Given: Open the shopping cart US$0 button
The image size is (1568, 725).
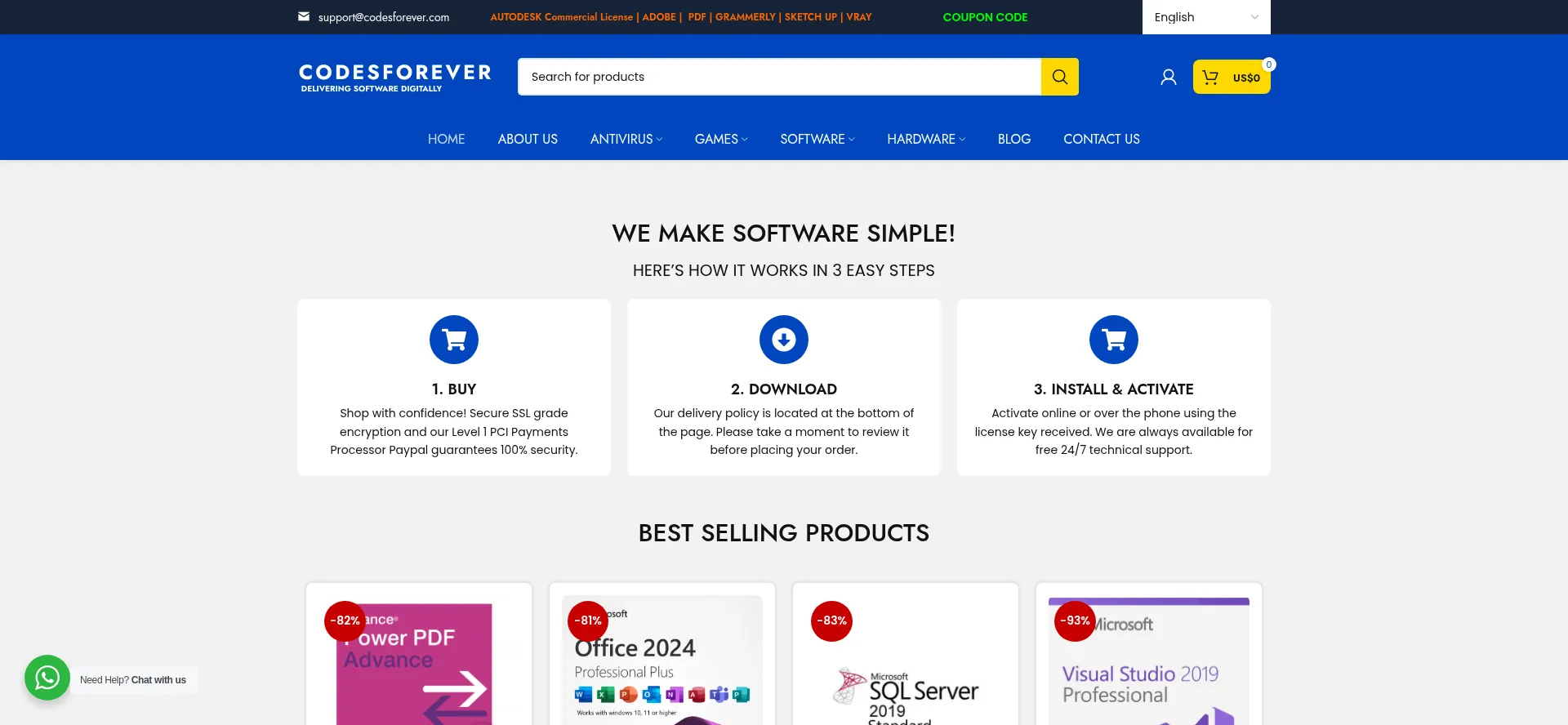Looking at the screenshot, I should pos(1232,78).
